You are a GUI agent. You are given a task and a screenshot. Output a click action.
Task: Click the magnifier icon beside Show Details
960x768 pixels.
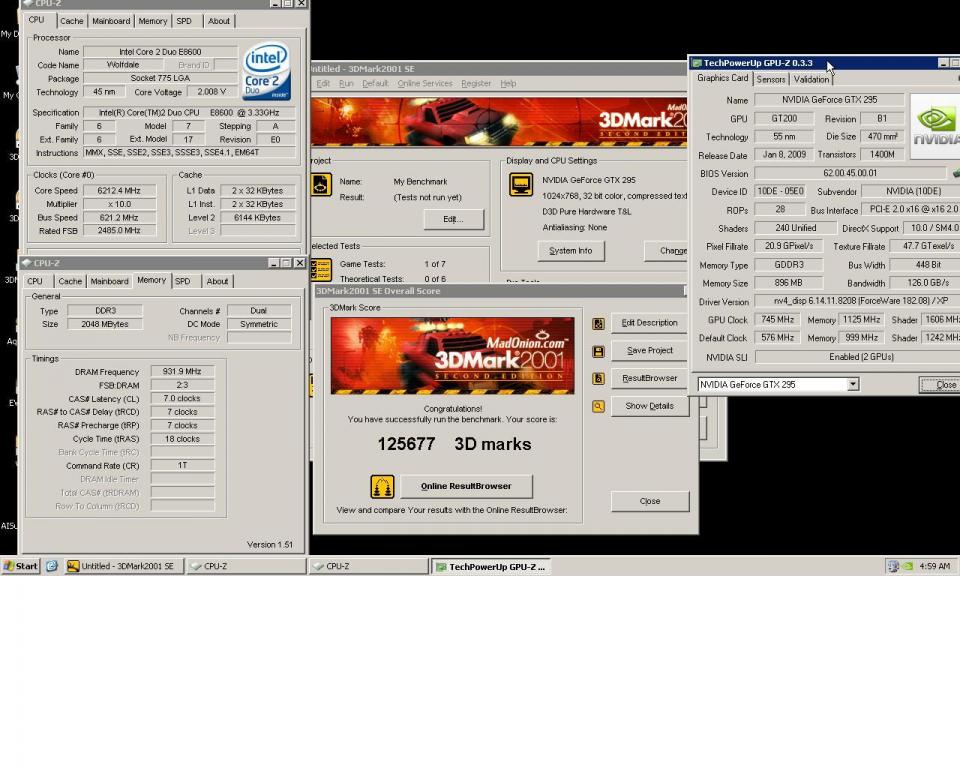[598, 406]
